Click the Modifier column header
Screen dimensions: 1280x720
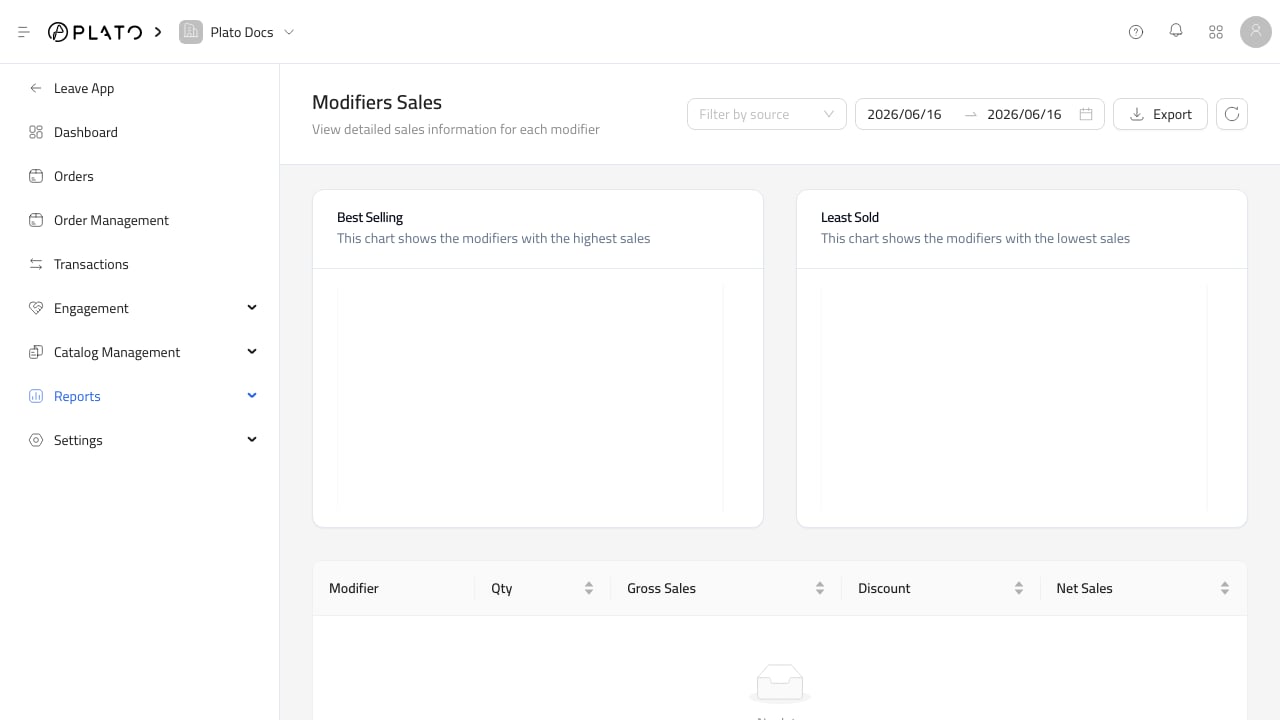pyautogui.click(x=354, y=588)
